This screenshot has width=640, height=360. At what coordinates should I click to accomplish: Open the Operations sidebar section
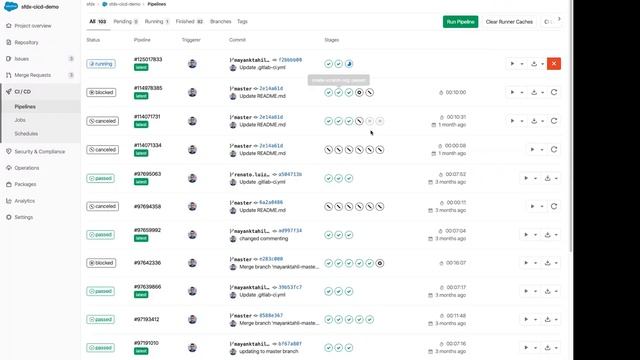pos(27,168)
